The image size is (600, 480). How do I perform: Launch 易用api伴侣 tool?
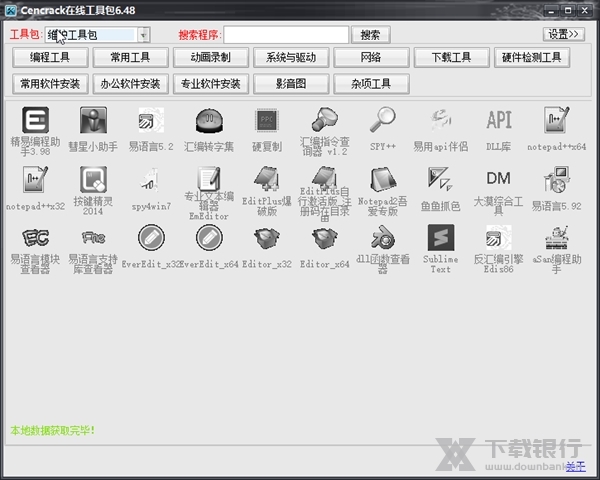point(440,120)
